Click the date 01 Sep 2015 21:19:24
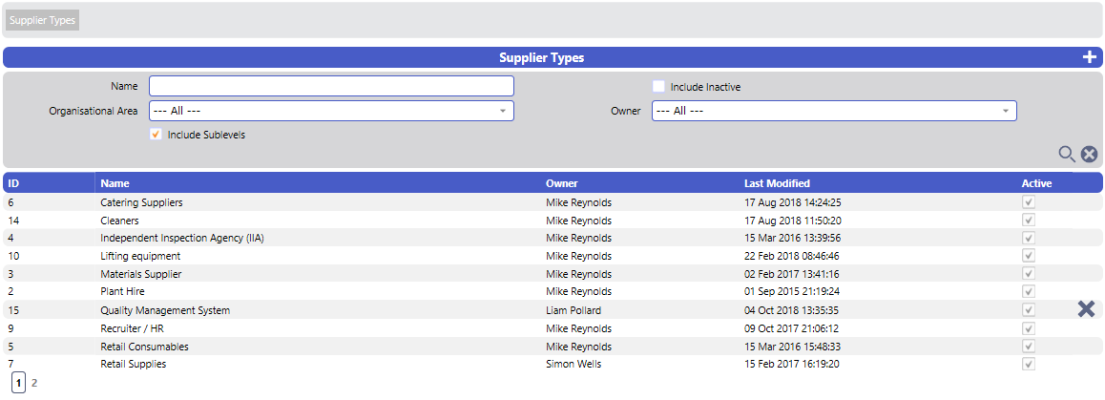Image resolution: width=1105 pixels, height=400 pixels. (x=792, y=291)
